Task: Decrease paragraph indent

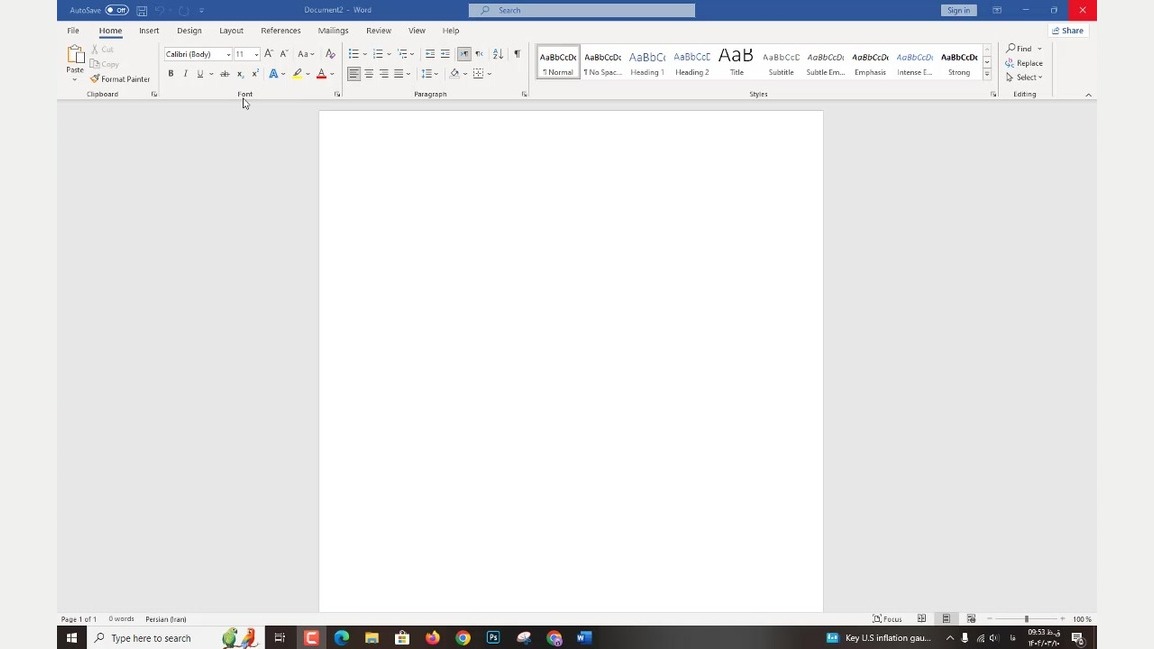Action: coord(430,54)
